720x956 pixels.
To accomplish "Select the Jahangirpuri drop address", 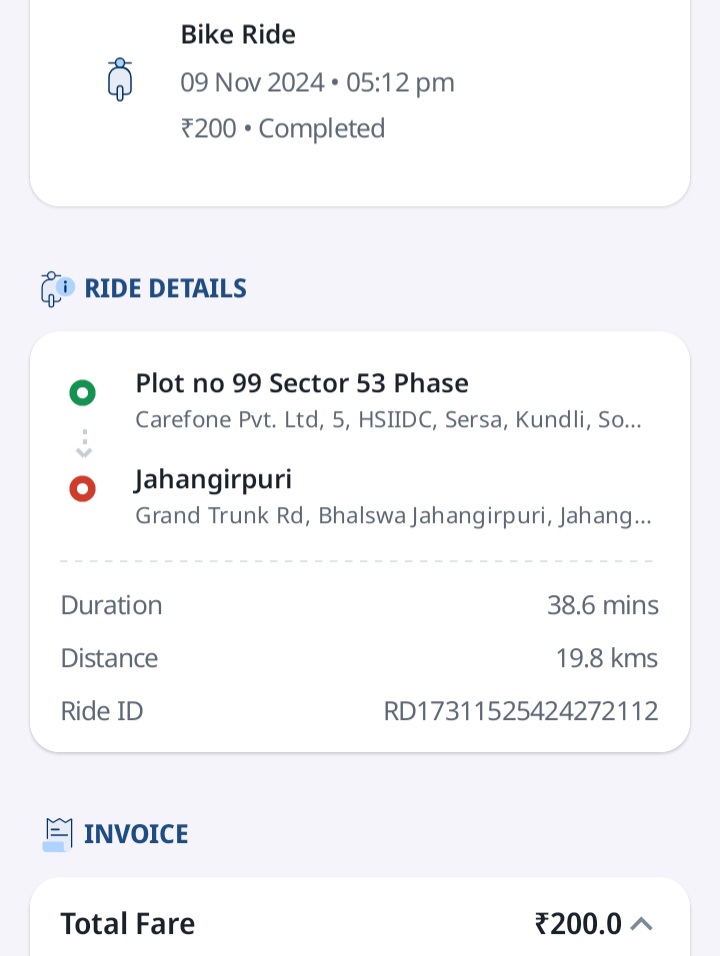I will [213, 480].
